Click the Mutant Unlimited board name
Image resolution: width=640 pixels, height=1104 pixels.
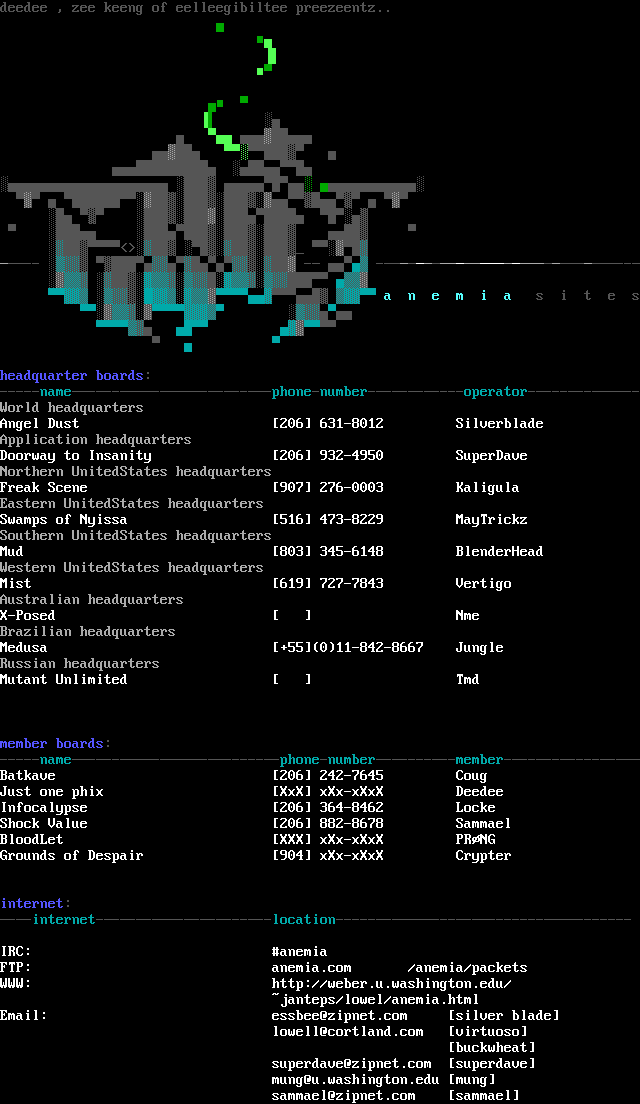pos(64,680)
